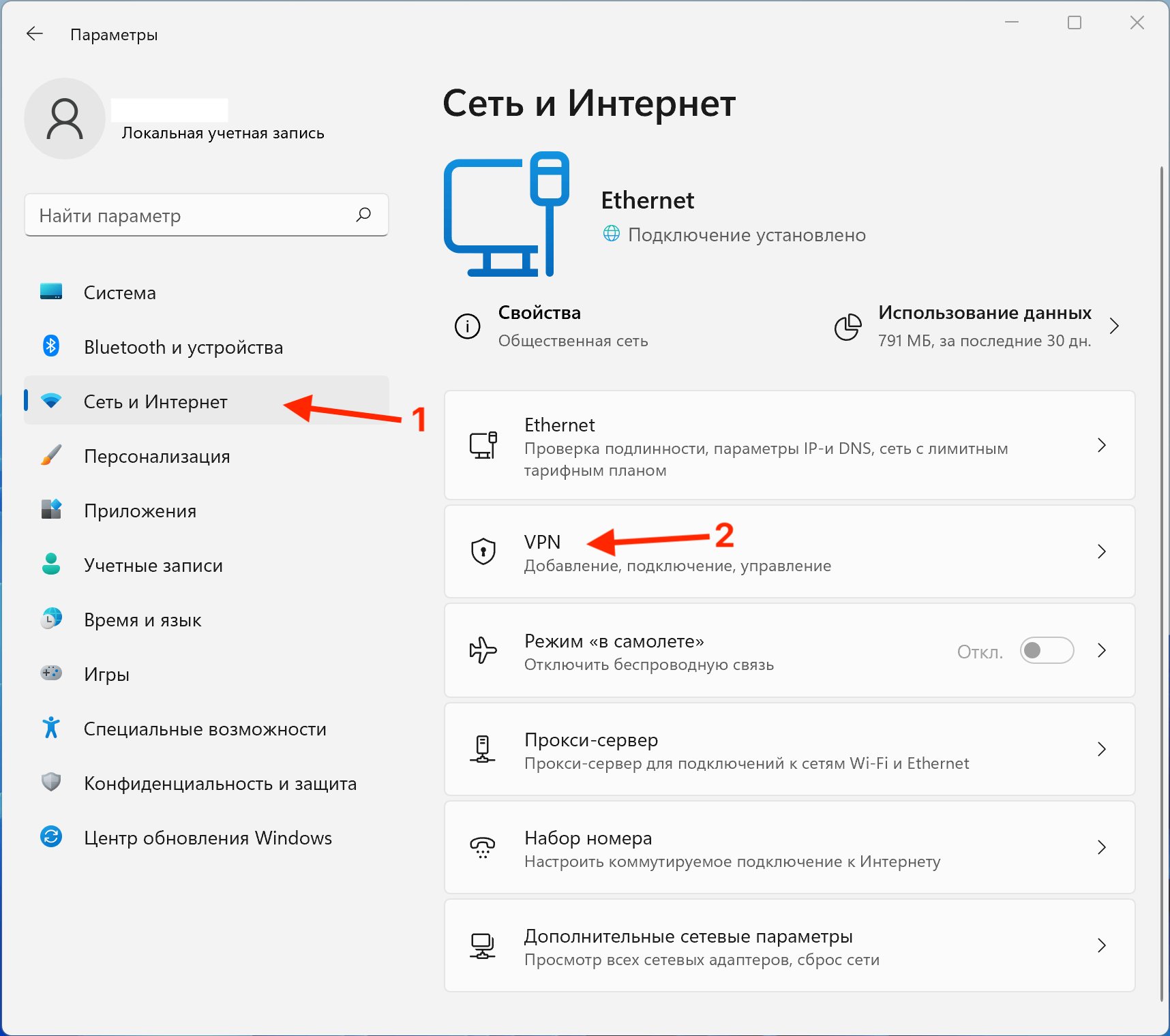Toggle airplane mode switch on
Screen dimensions: 1170x1036
(1047, 650)
